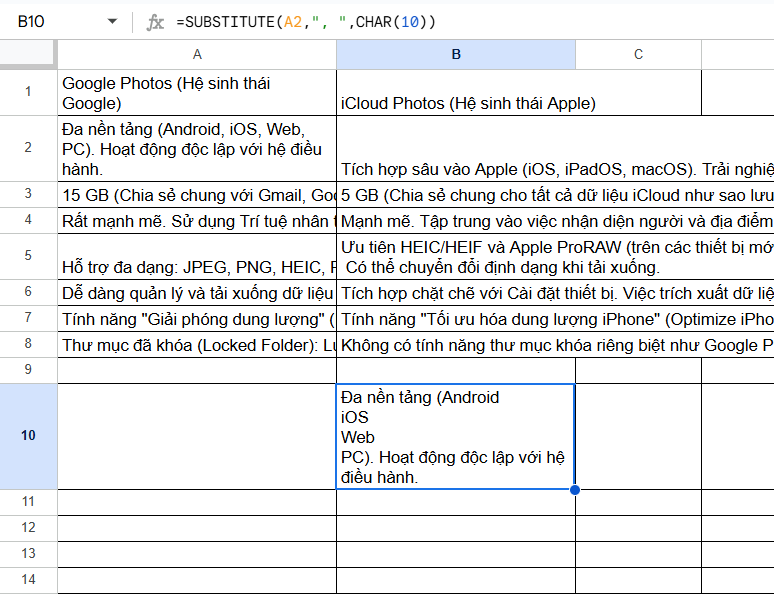
Task: Click empty cell B11
Action: coord(456,503)
